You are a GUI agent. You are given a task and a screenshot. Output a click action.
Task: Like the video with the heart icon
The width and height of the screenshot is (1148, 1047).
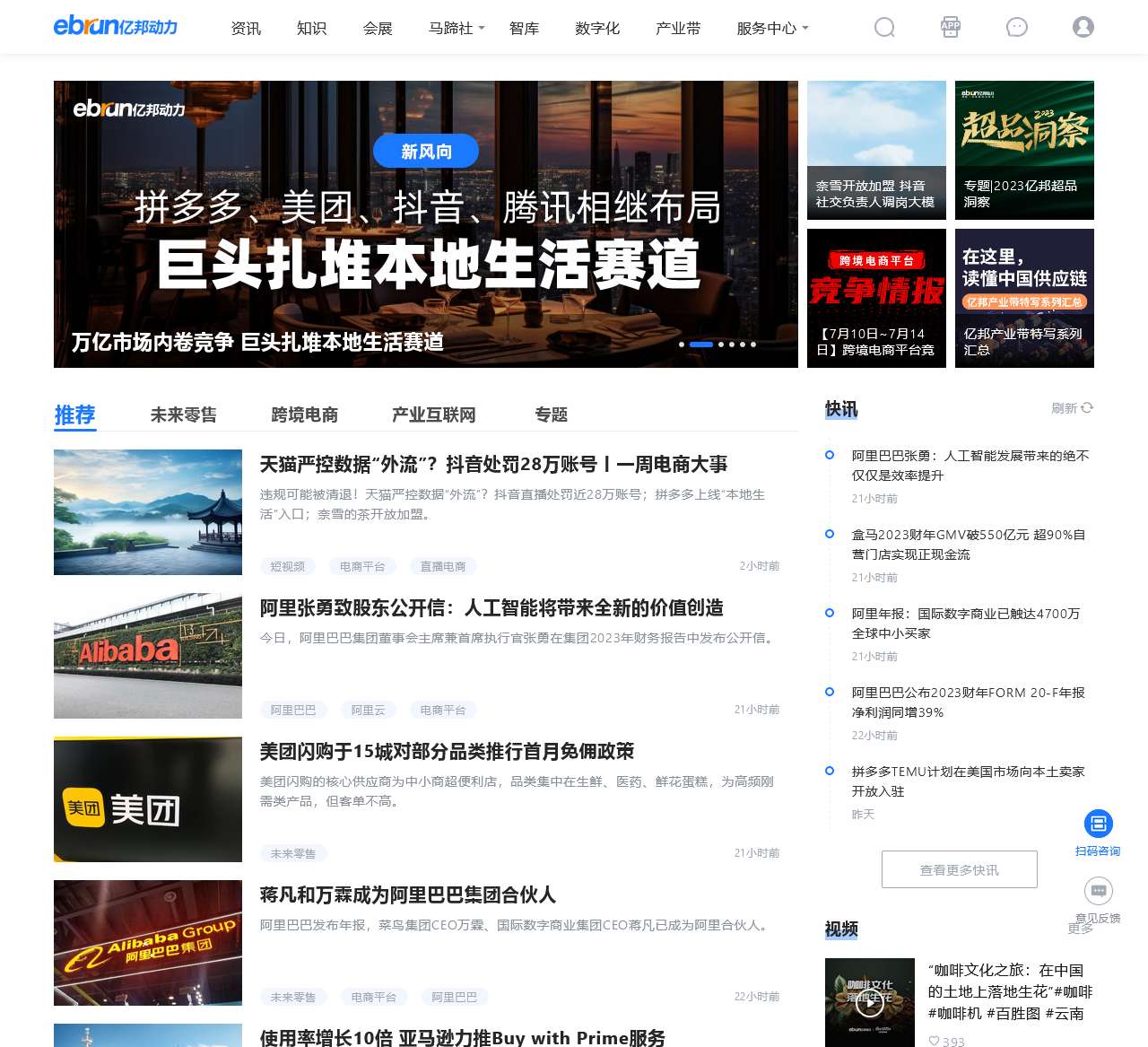936,1041
